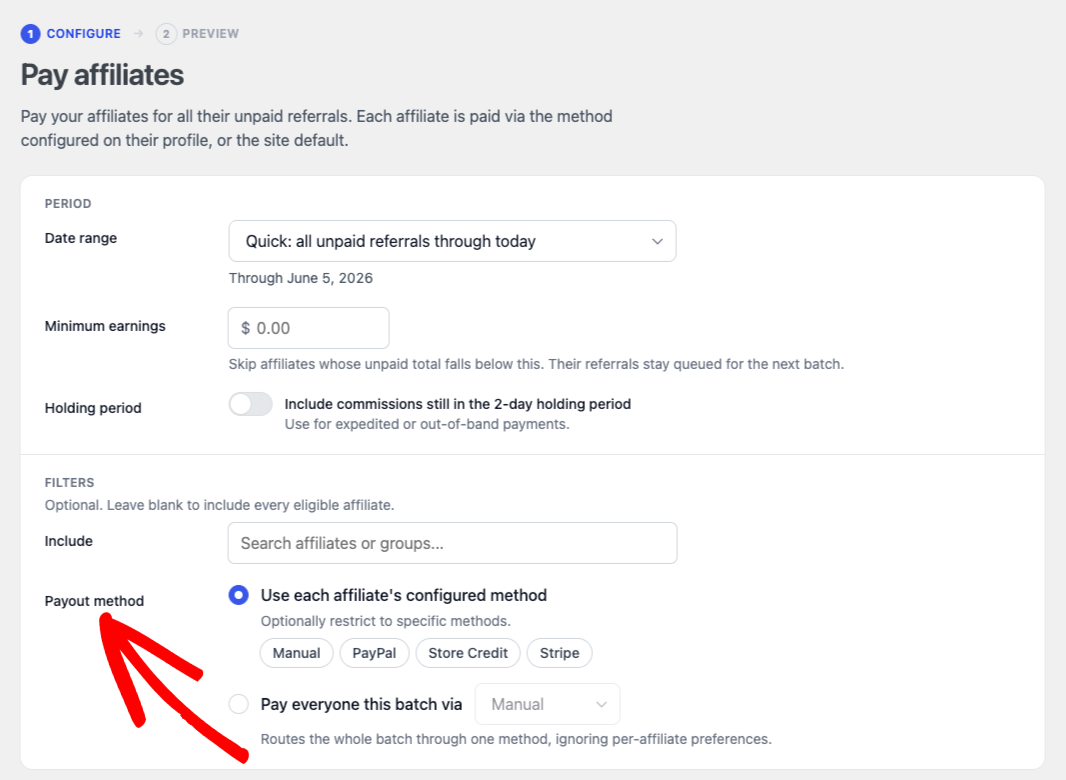The width and height of the screenshot is (1066, 780).
Task: Click the step 2 Preview circle icon
Action: coord(166,34)
